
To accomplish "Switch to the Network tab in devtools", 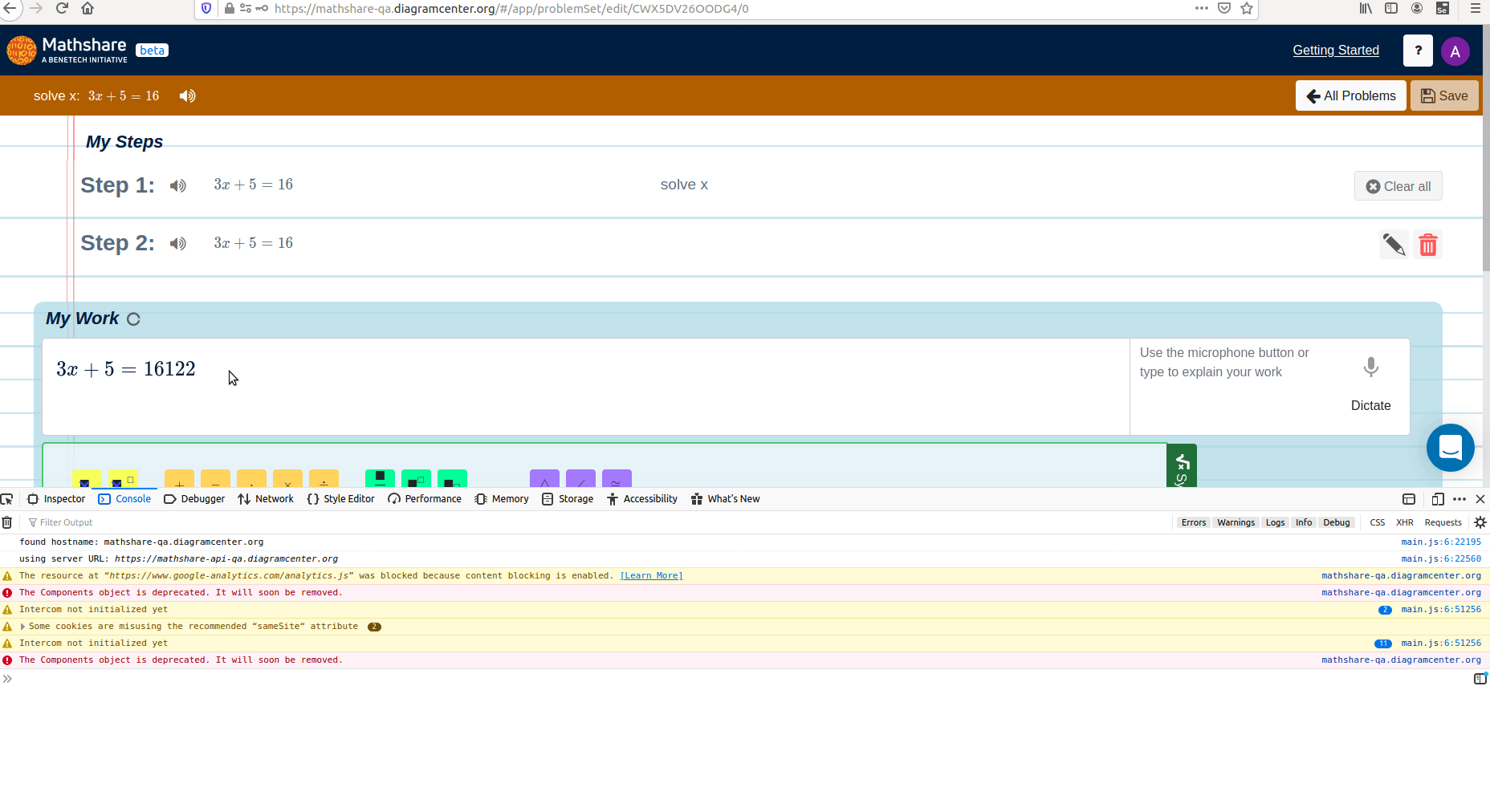I will coord(266,498).
